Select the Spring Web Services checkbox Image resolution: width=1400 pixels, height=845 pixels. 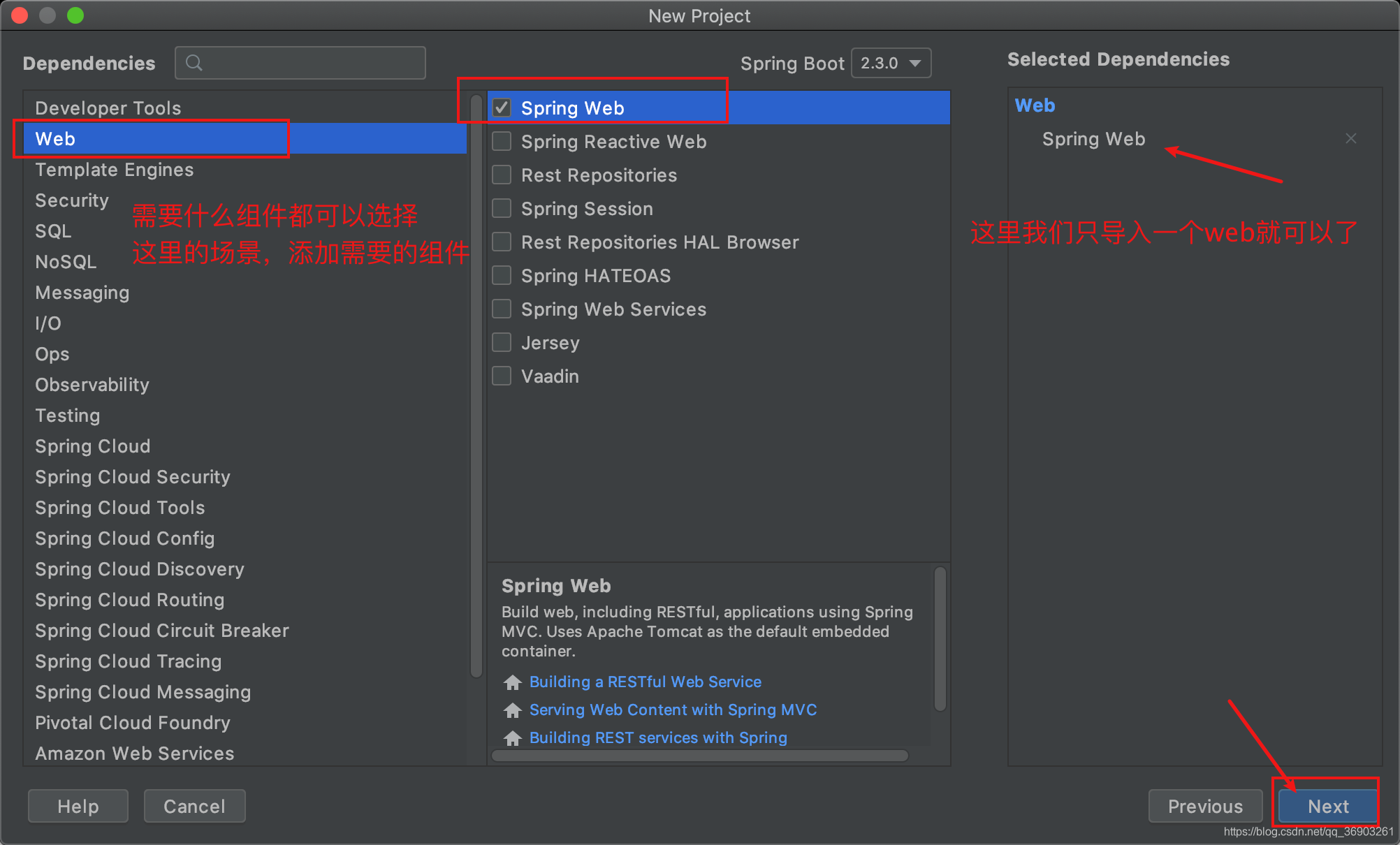[502, 309]
